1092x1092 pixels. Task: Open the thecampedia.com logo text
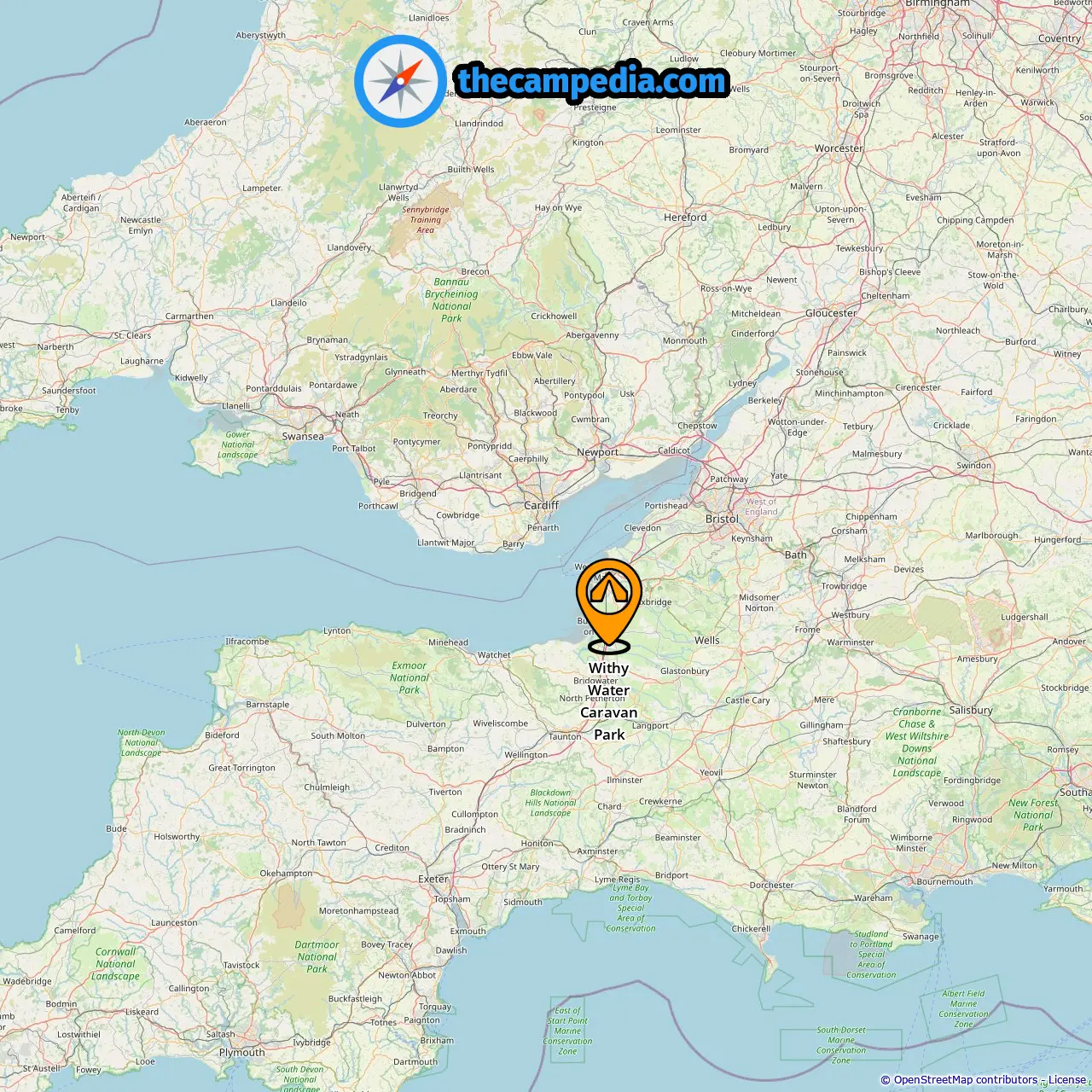pos(592,81)
